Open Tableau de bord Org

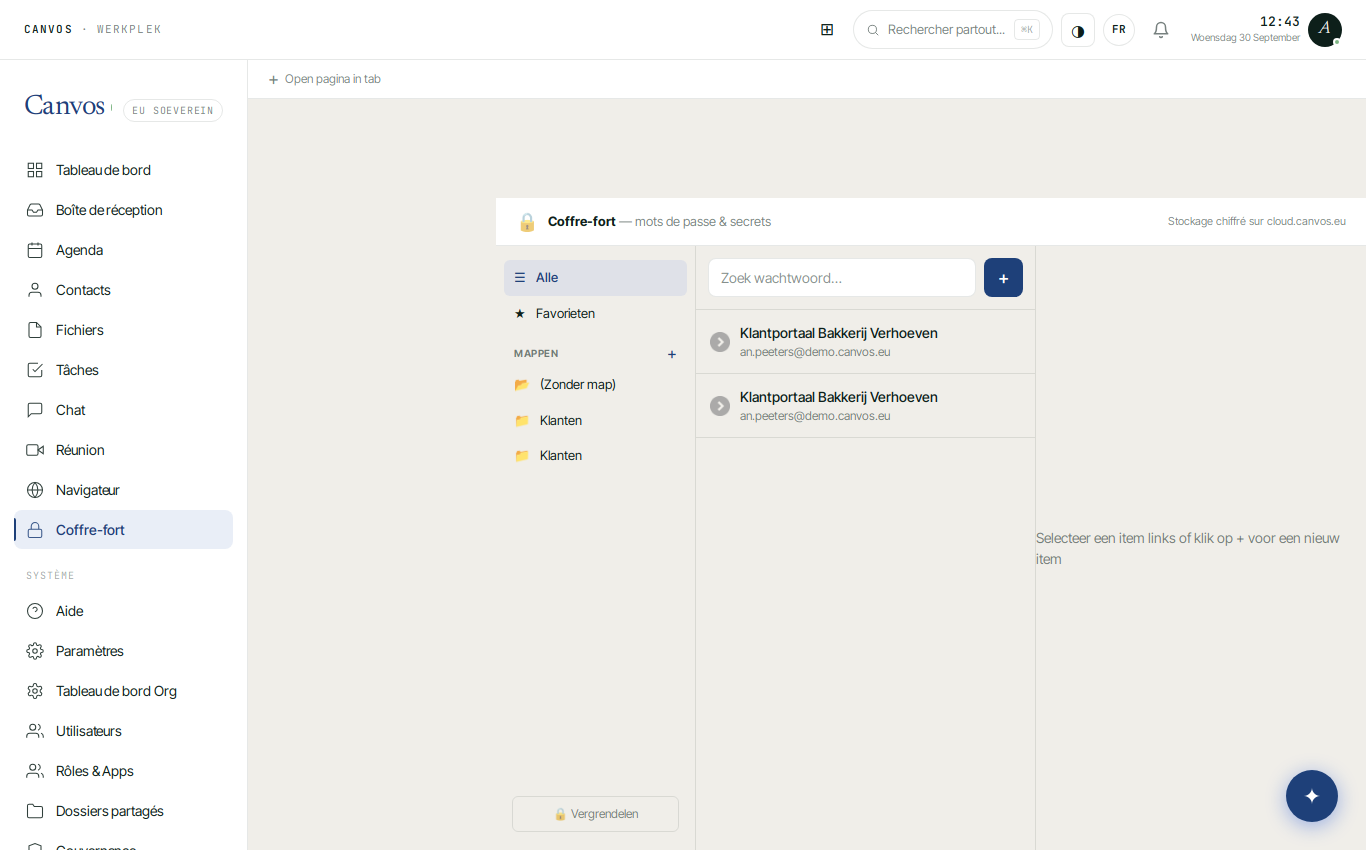(x=123, y=691)
